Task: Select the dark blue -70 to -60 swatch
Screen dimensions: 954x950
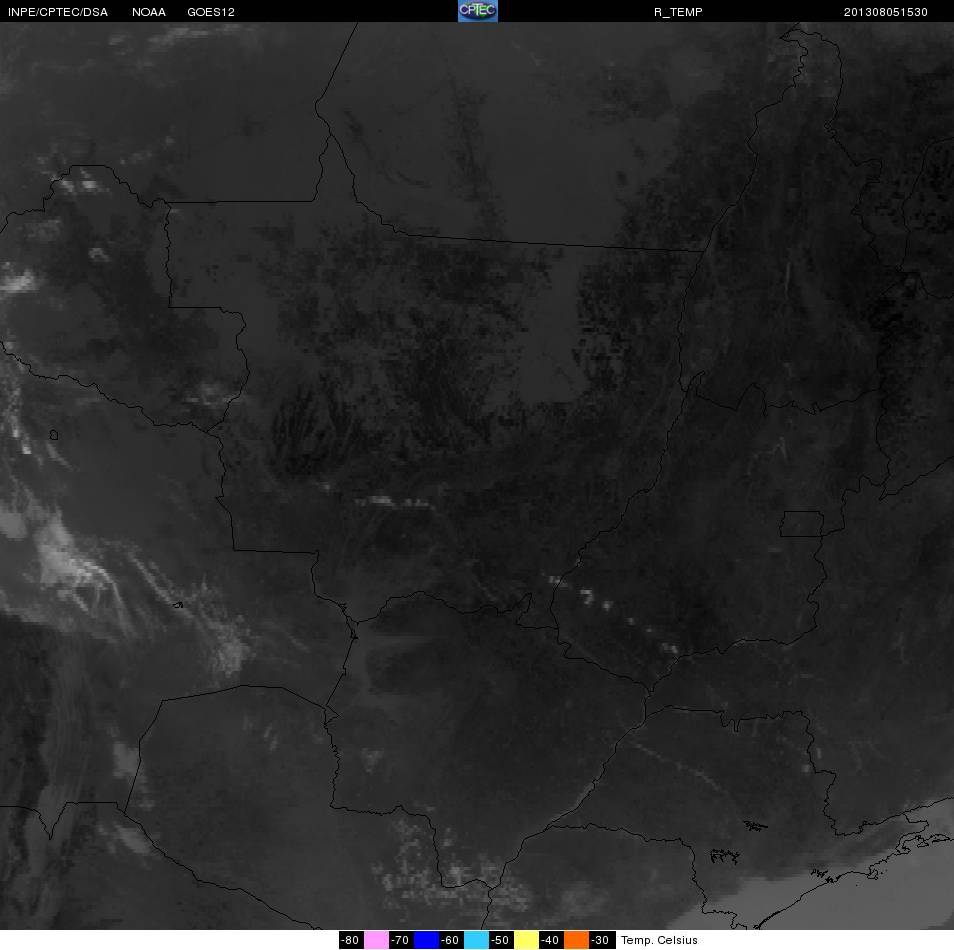Action: [x=427, y=940]
